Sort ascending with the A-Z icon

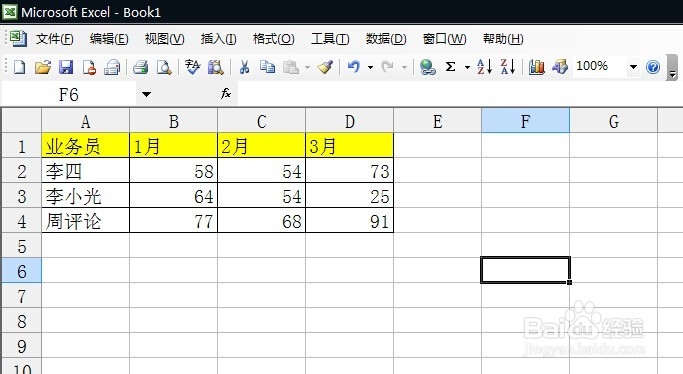484,67
